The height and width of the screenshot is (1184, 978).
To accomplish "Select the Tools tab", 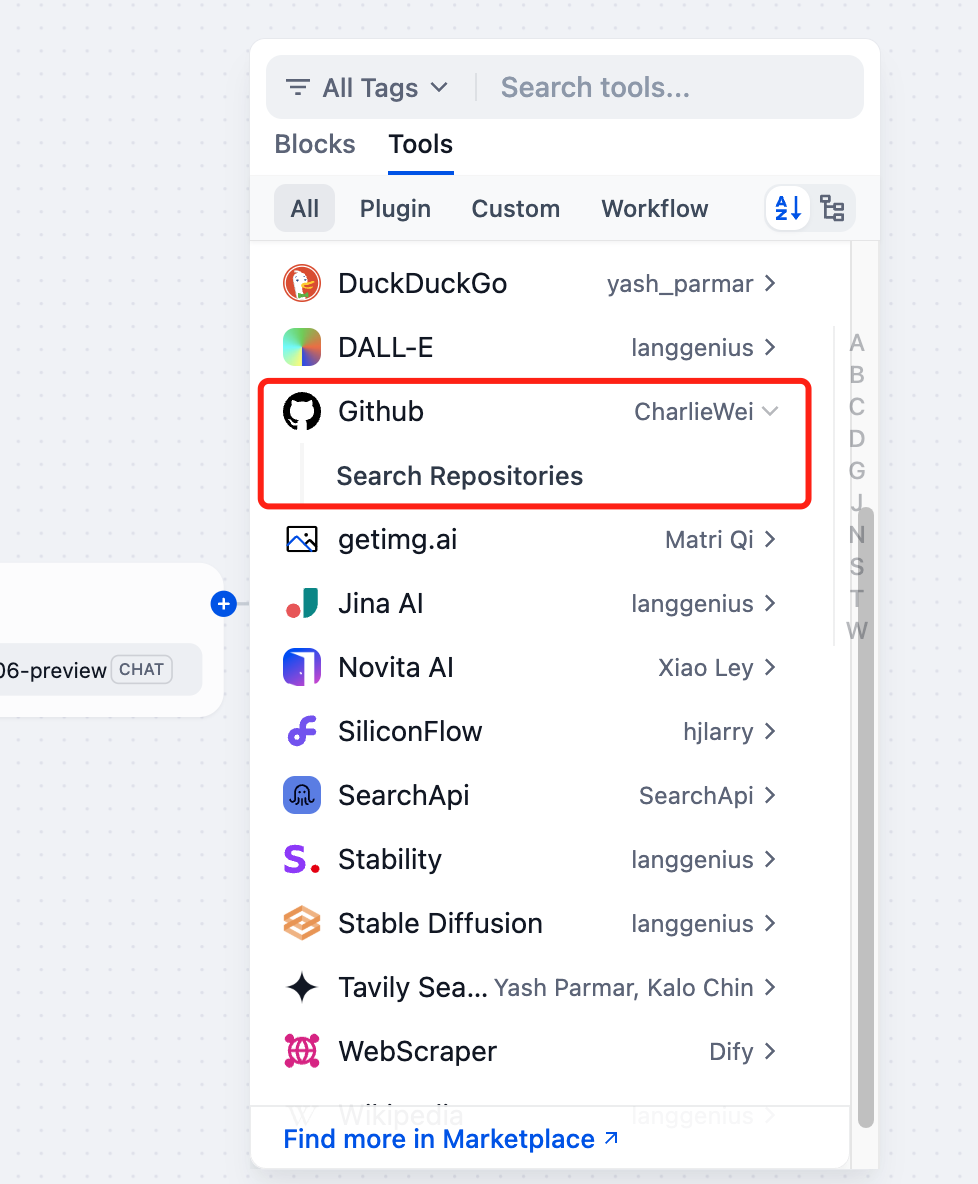I will [421, 144].
